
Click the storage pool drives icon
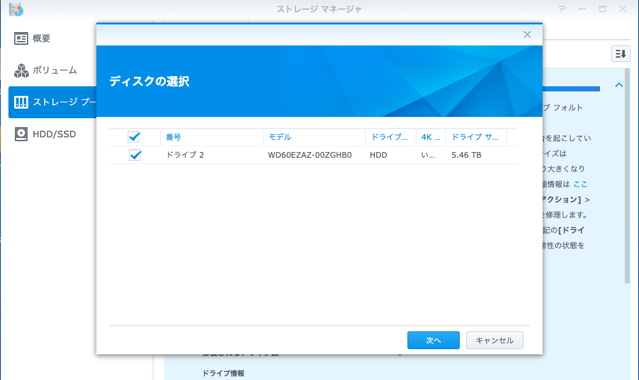[21, 102]
